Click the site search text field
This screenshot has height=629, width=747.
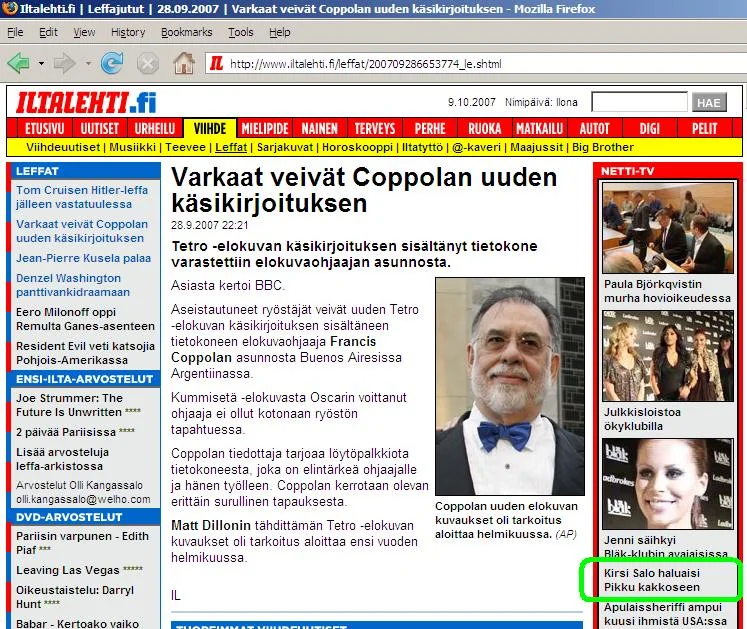[638, 102]
